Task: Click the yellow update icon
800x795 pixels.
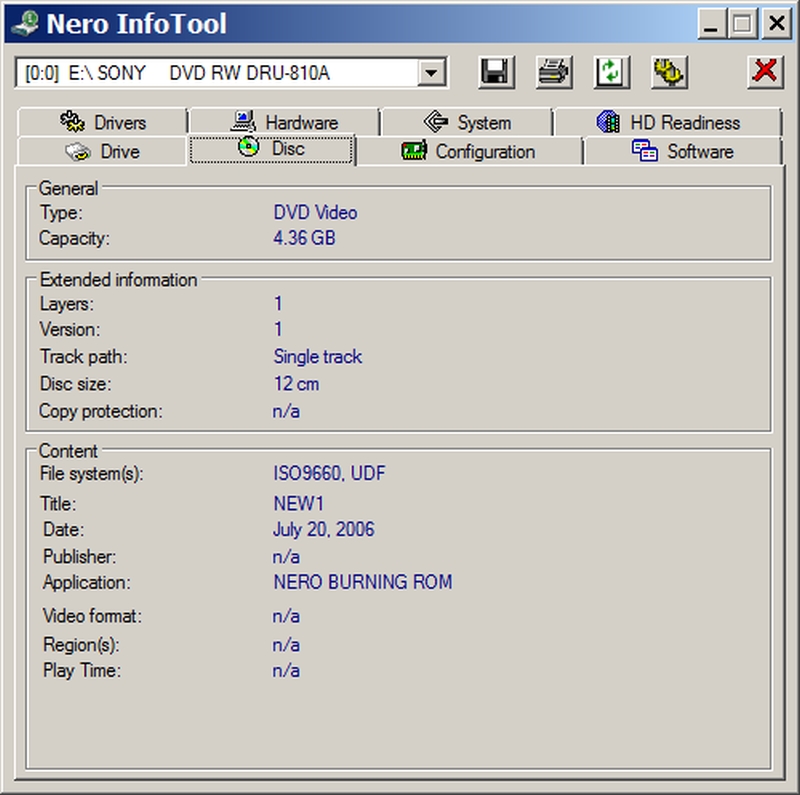Action: [669, 72]
